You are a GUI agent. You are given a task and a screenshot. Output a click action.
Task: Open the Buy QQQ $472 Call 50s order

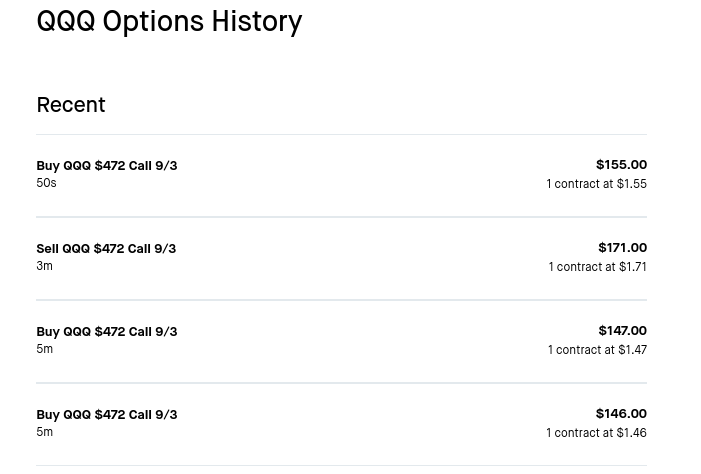point(342,175)
